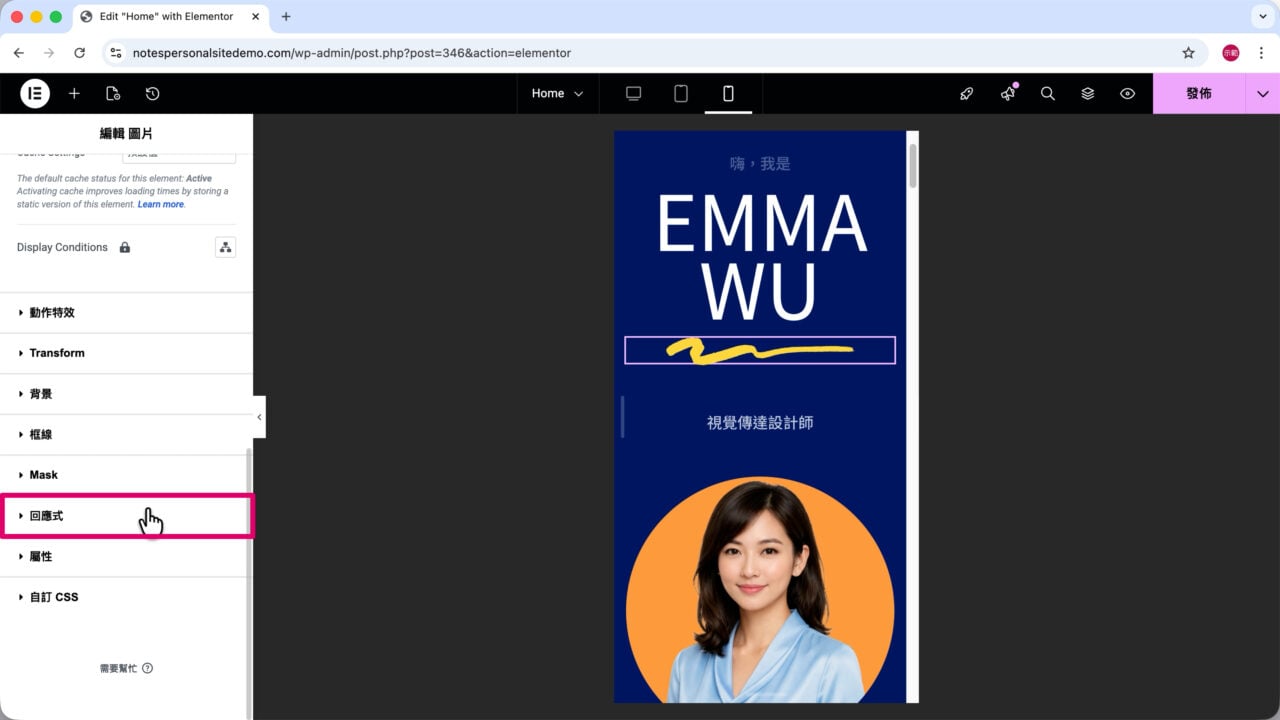Click the eye preview changes icon
This screenshot has width=1280, height=720.
[x=1127, y=93]
